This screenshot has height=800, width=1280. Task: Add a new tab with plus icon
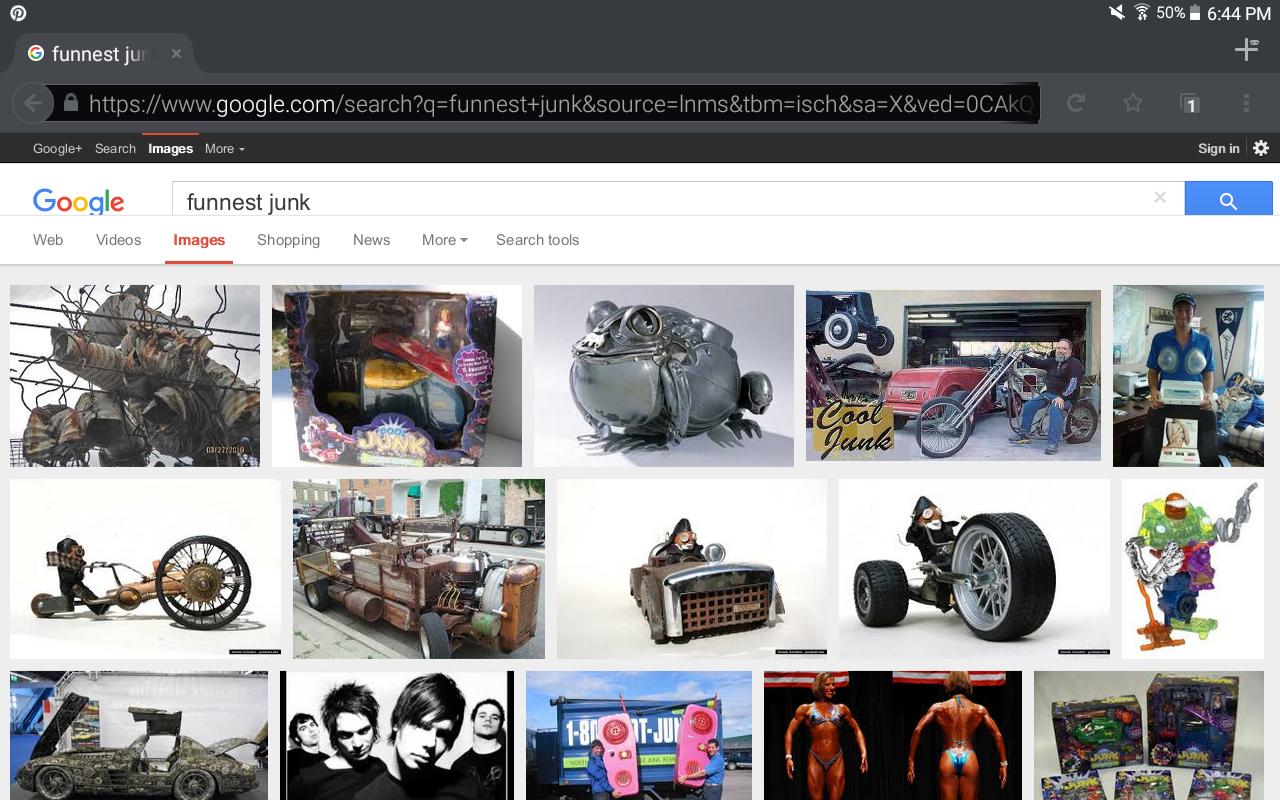(1246, 49)
